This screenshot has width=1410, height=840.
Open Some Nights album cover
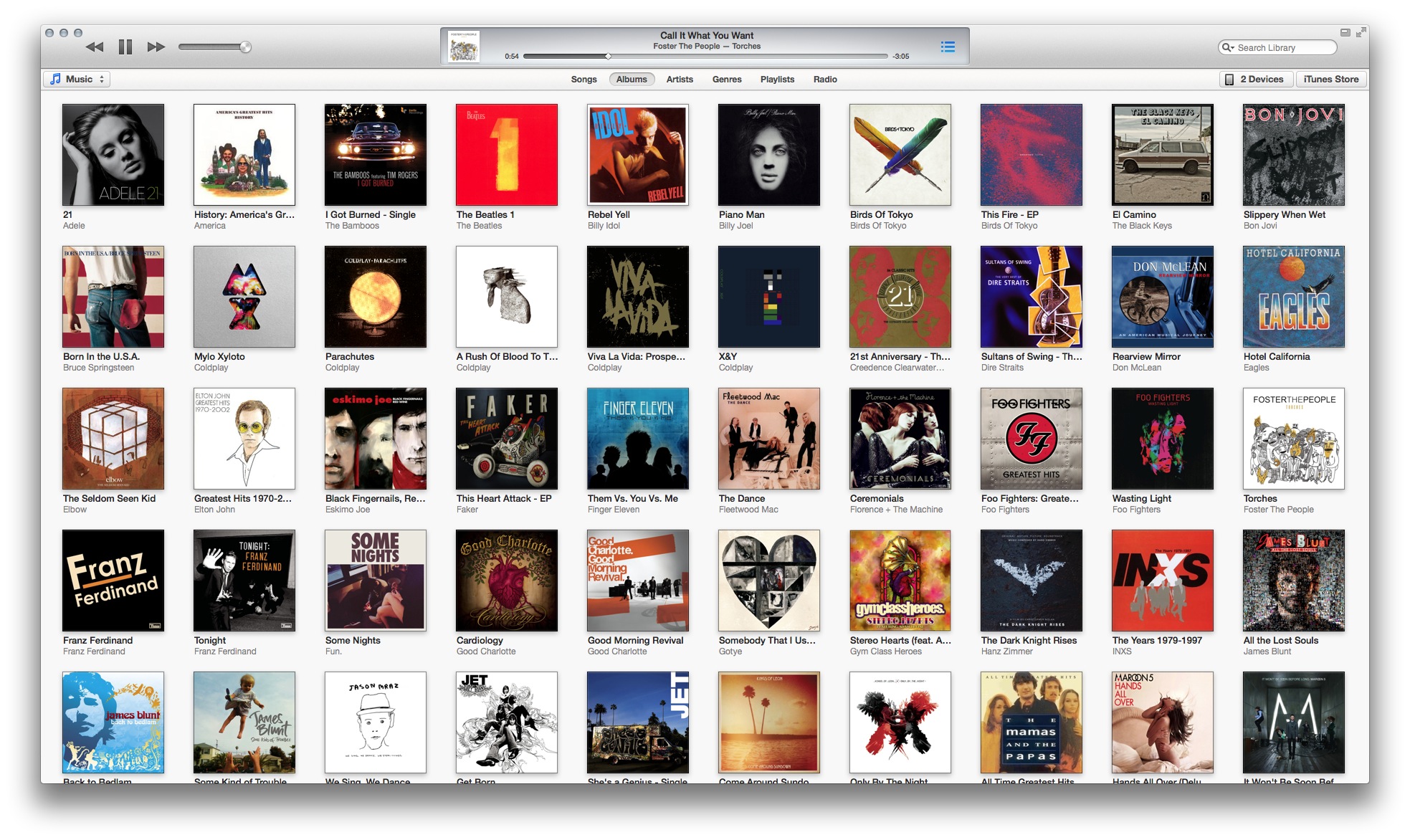click(x=376, y=581)
